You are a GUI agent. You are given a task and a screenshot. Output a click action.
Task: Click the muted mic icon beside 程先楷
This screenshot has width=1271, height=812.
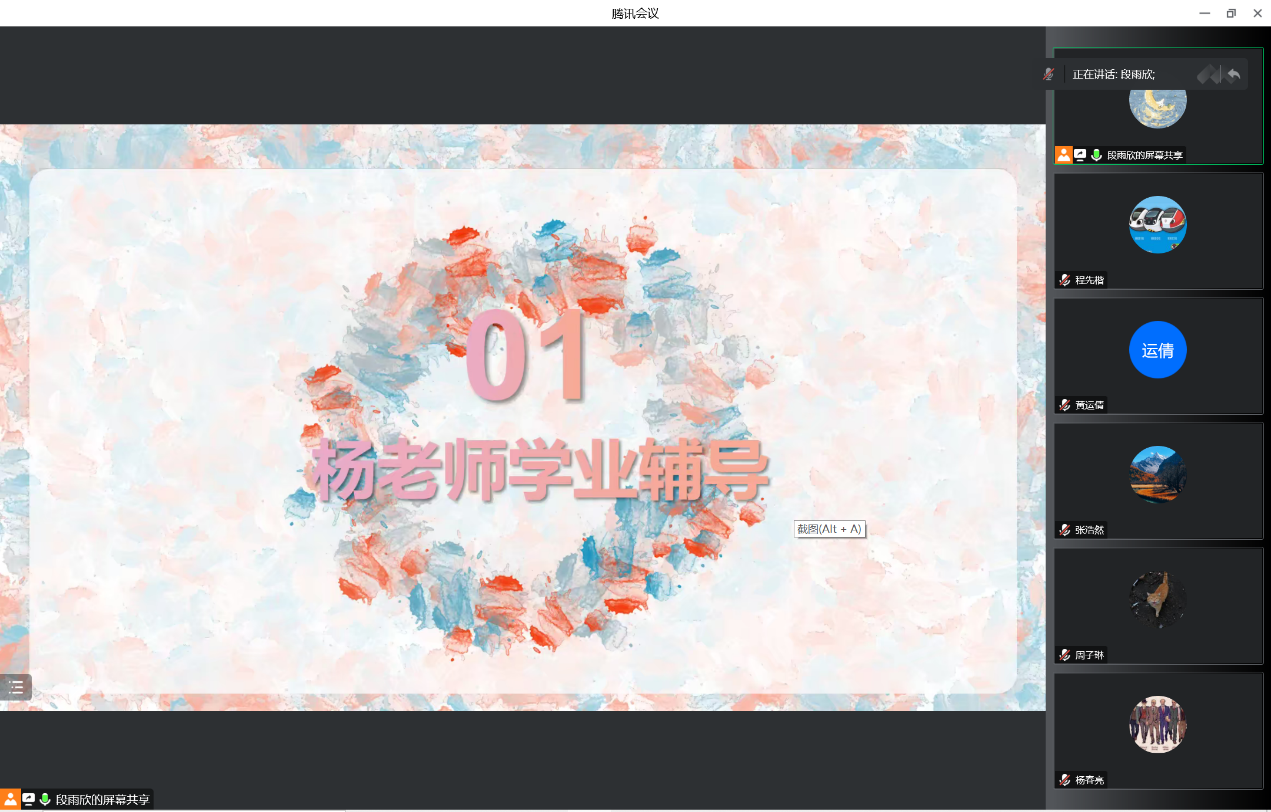pos(1065,280)
